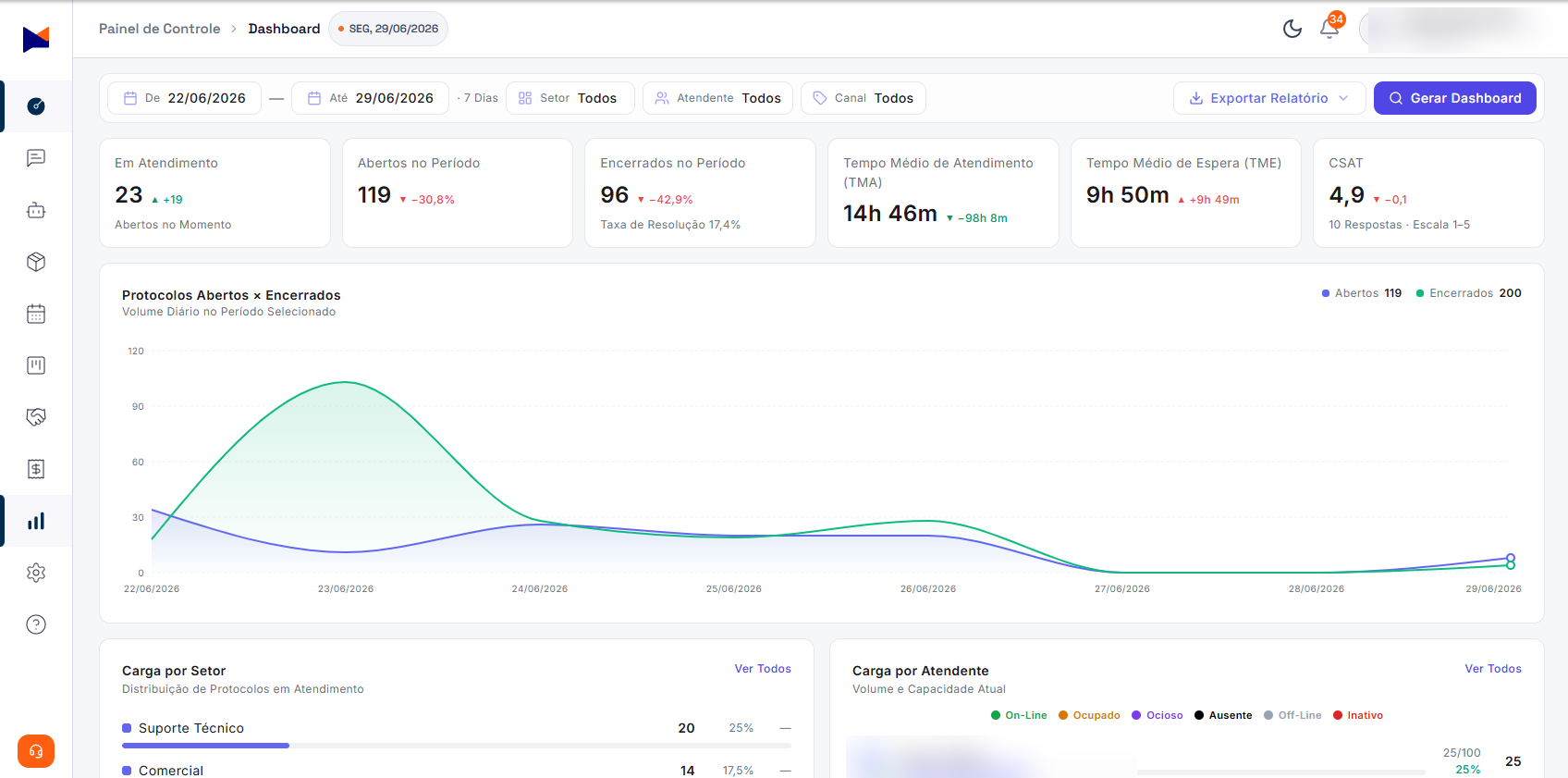Open Ver Todos in Carga por Atendente
This screenshot has height=778, width=1568.
[x=1493, y=669]
